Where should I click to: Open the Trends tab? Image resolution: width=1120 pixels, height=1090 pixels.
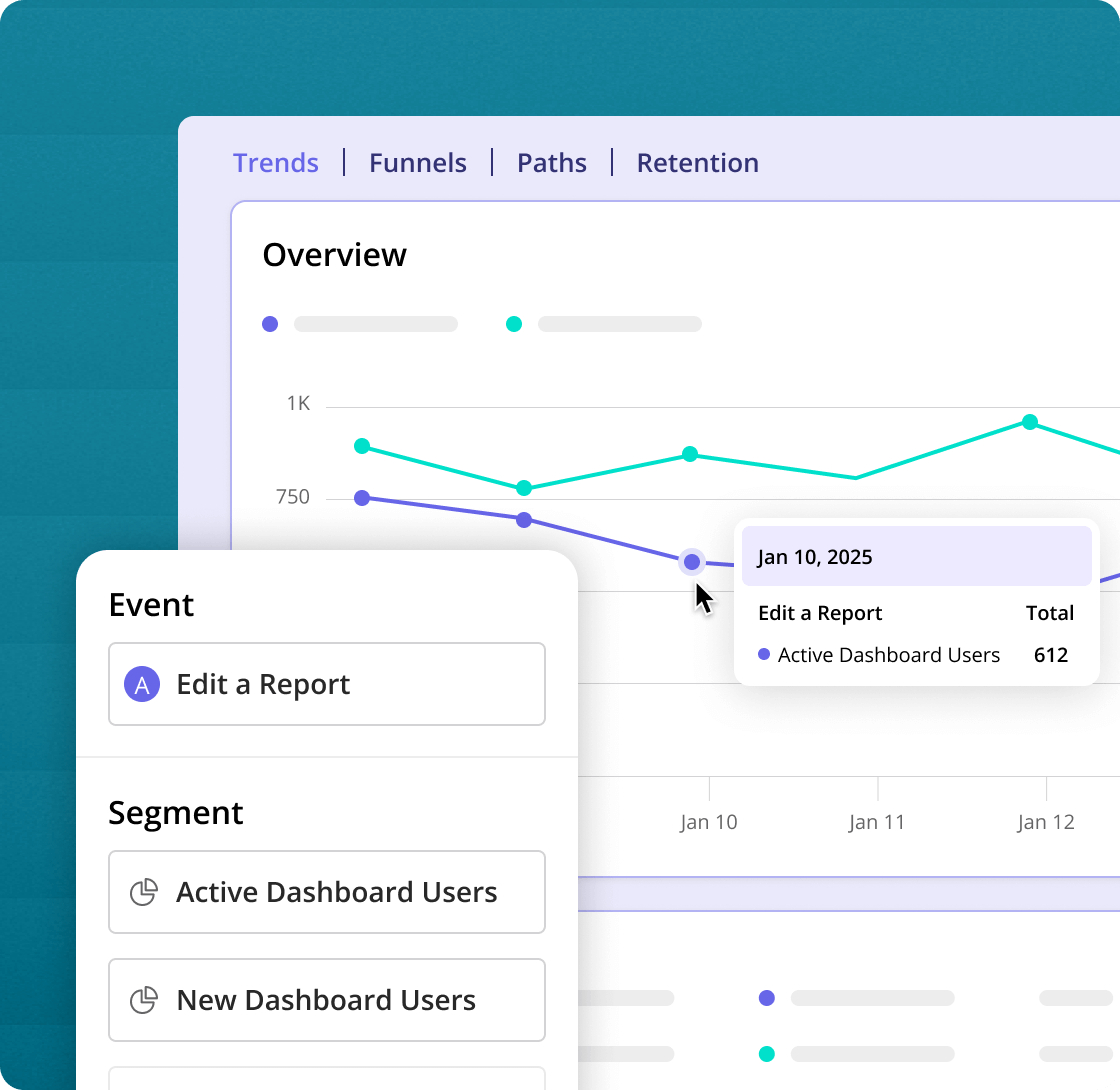(x=276, y=163)
